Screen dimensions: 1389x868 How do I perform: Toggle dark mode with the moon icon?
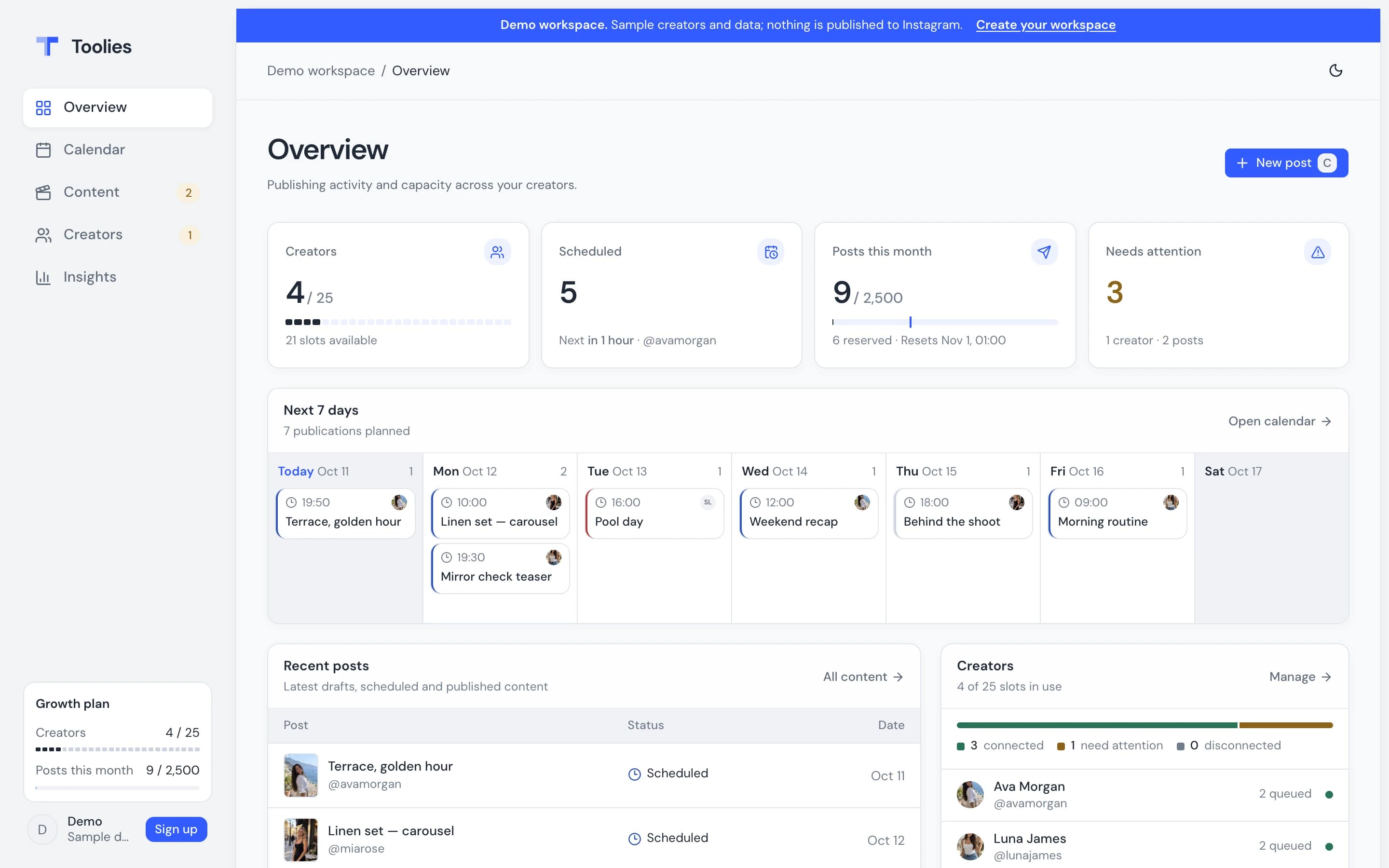pos(1335,70)
